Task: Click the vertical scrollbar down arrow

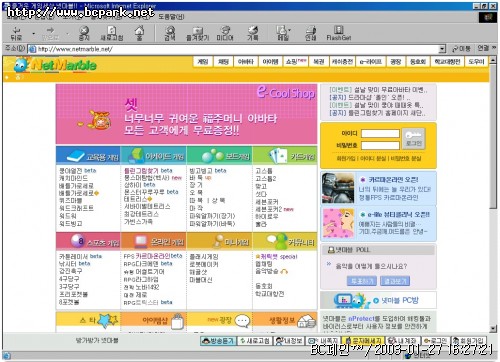Action: 493,328
